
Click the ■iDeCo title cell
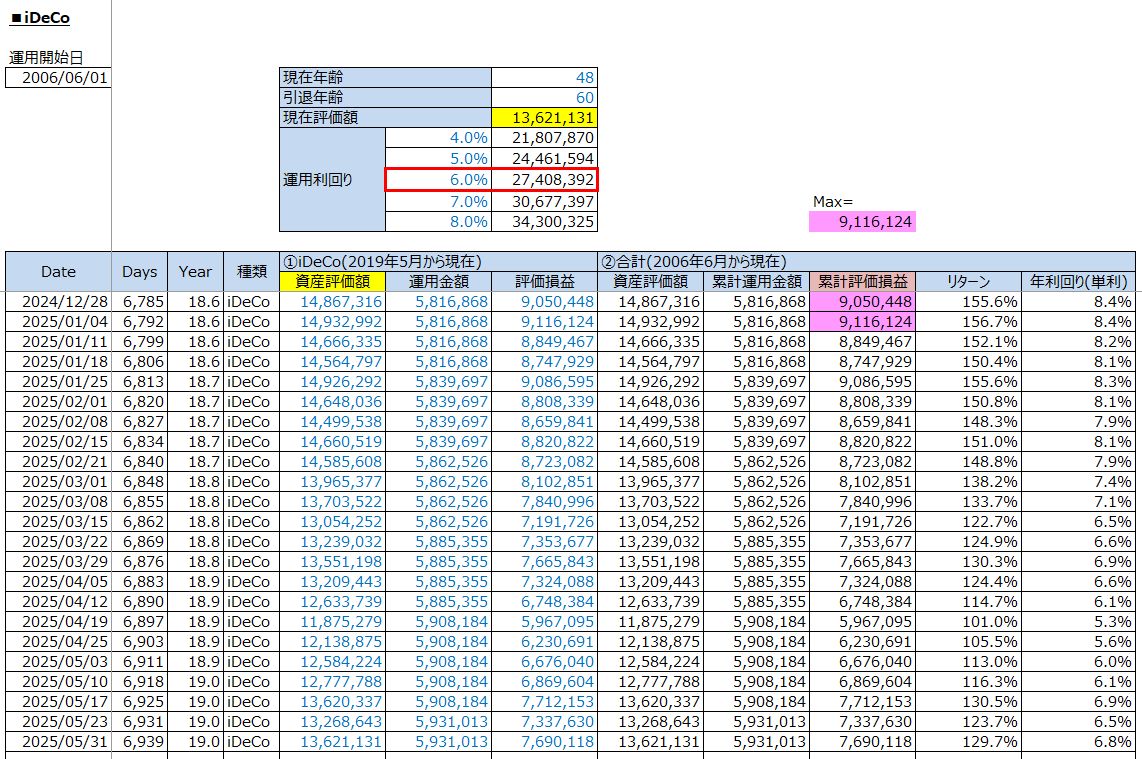40,18
